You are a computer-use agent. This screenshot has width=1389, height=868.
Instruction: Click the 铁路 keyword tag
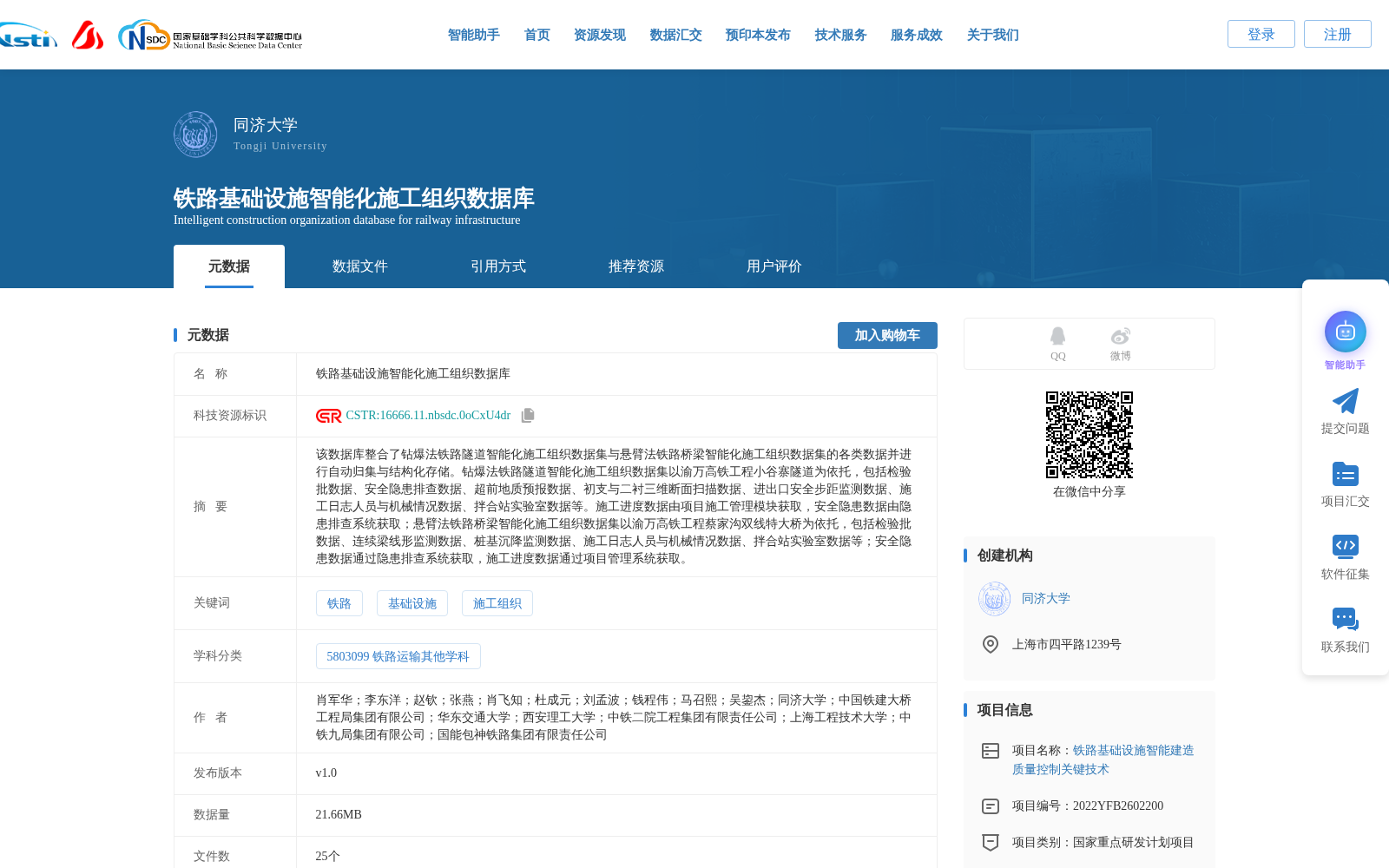(x=339, y=603)
